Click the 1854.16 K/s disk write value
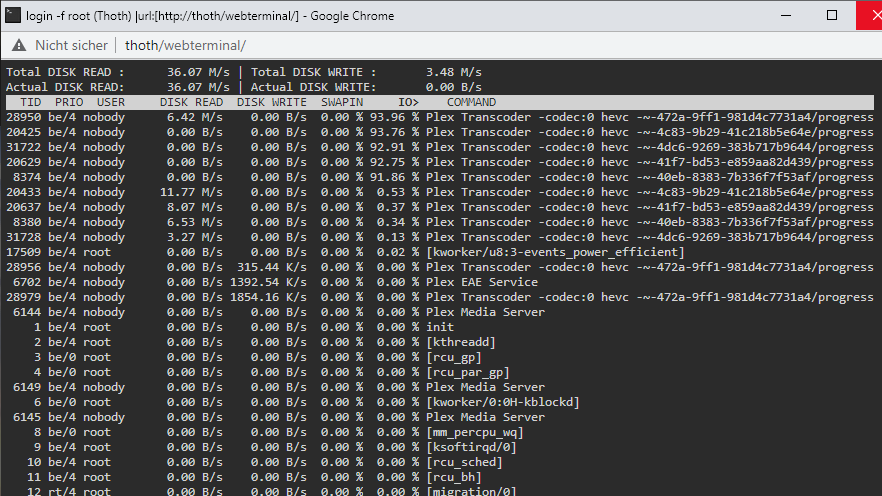Viewport: 882px width, 496px height. tap(268, 297)
